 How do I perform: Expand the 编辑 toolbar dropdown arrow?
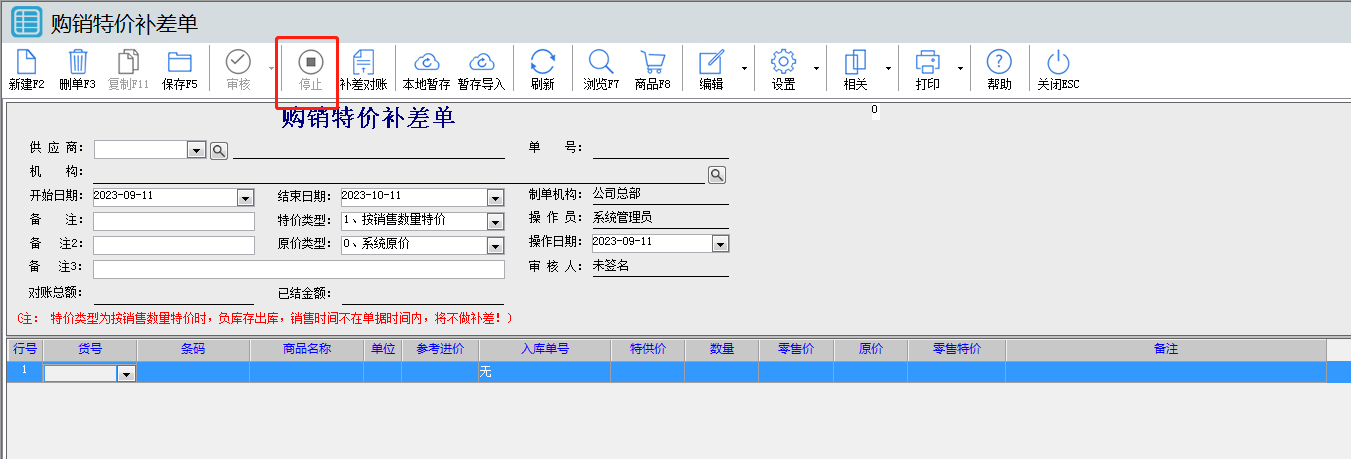click(x=743, y=68)
